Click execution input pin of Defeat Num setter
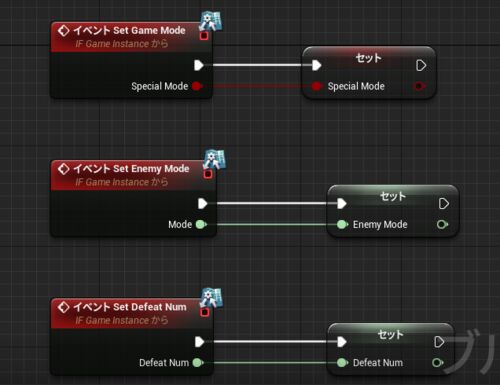The height and width of the screenshot is (385, 500). pyautogui.click(x=342, y=342)
